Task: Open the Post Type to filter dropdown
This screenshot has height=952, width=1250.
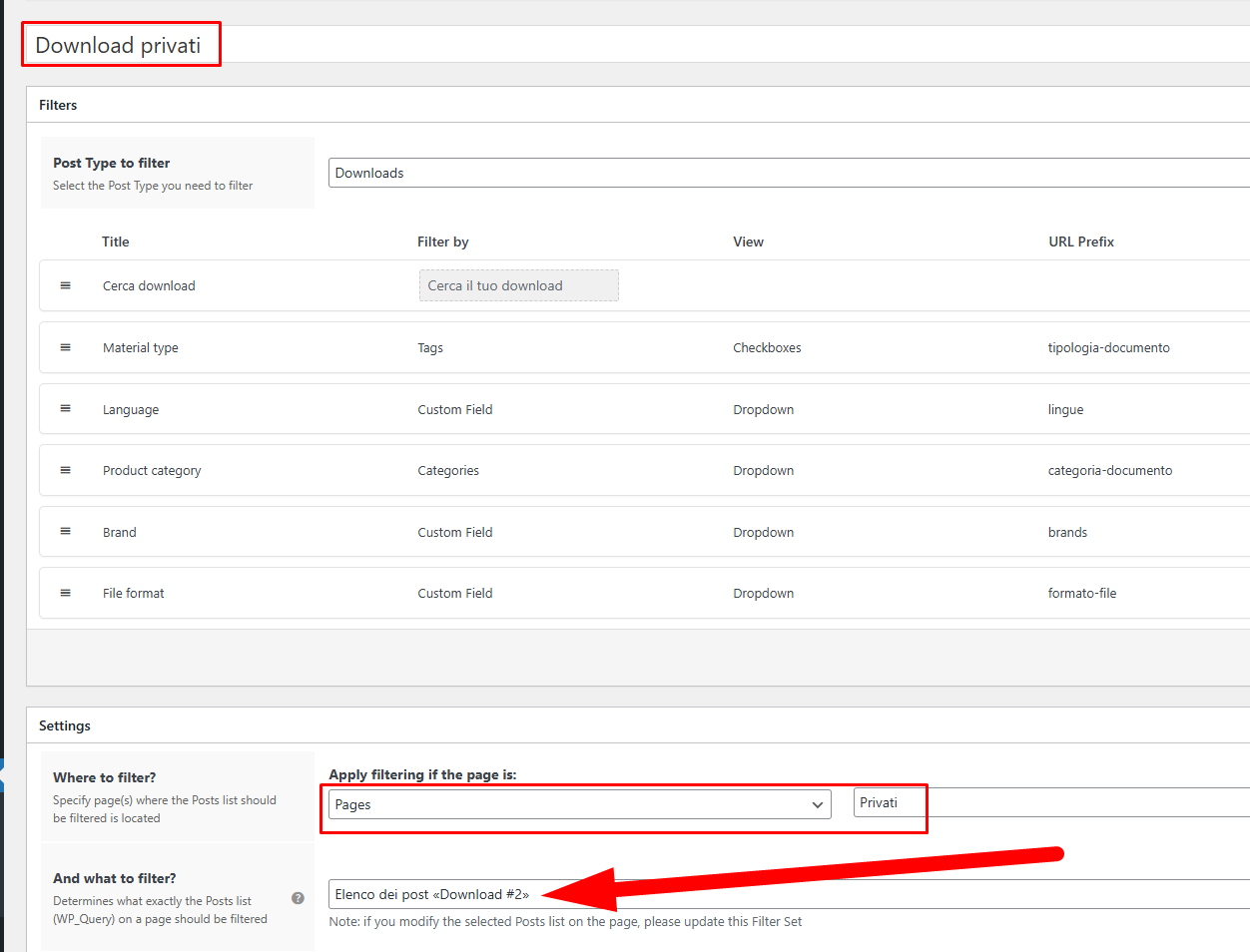Action: 789,173
